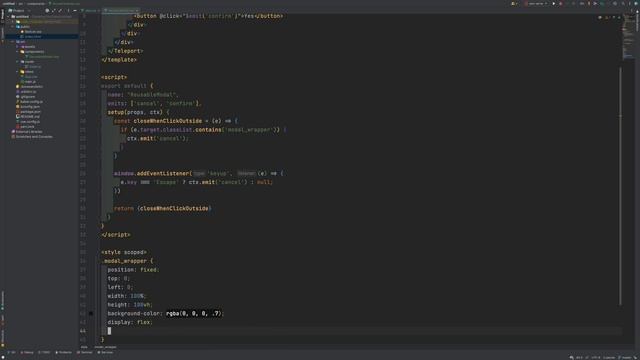The image size is (640, 360).
Task: Click the untitled breadcrumb in navigation bar
Action: coord(8,4)
